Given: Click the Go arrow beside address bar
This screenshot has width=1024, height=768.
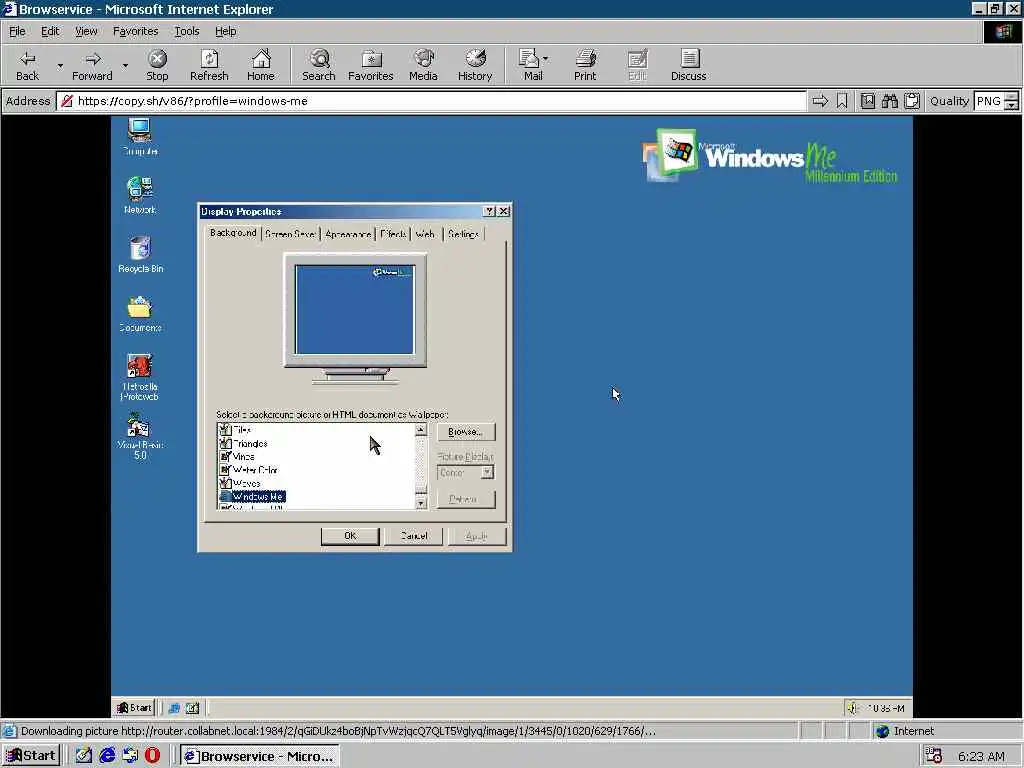Looking at the screenshot, I should (x=820, y=101).
